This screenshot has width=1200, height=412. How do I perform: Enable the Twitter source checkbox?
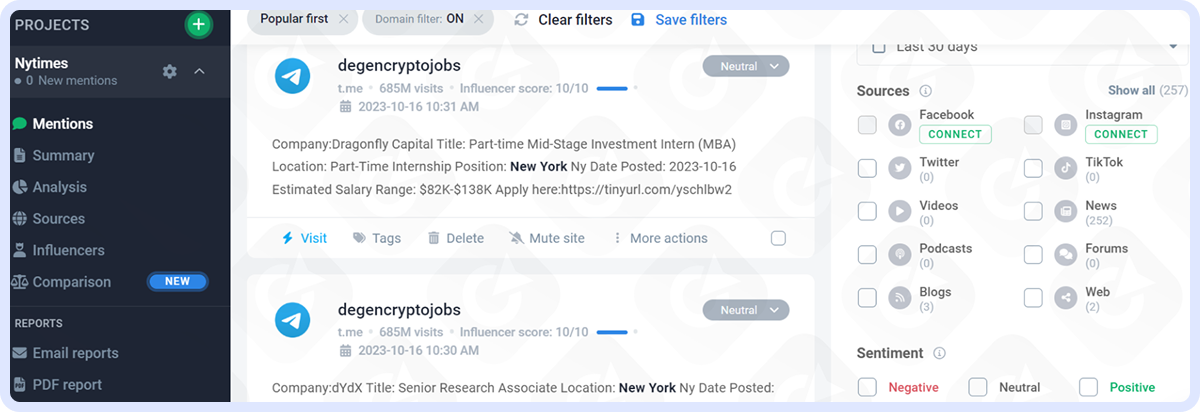(x=867, y=168)
